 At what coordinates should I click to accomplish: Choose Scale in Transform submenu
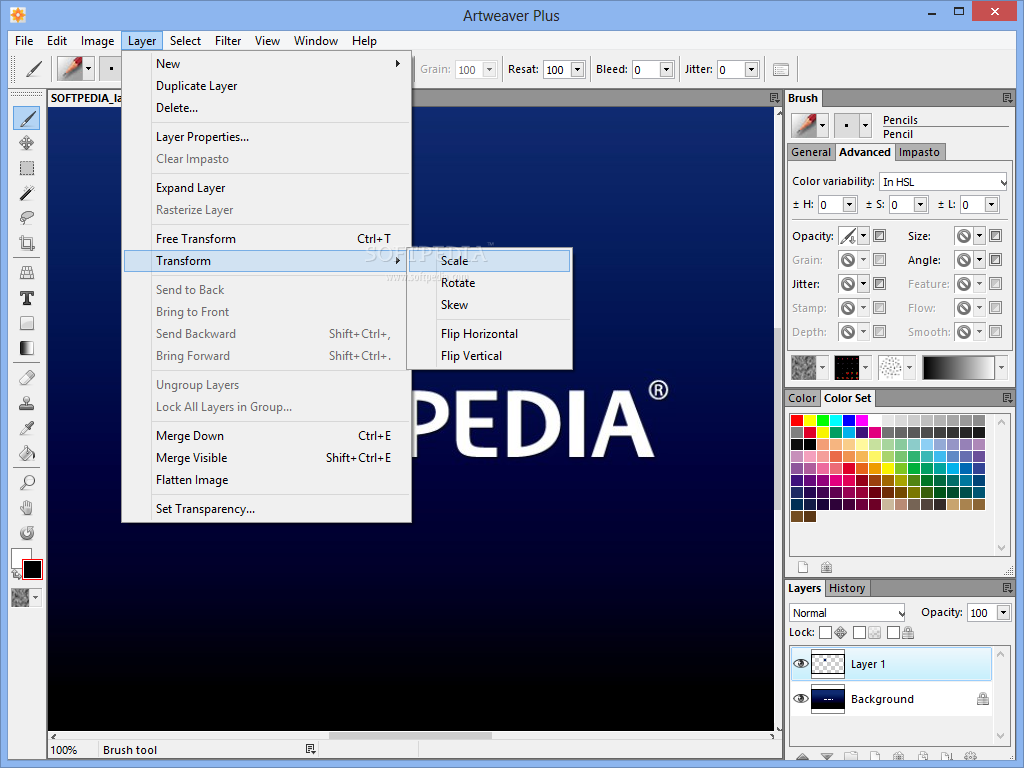tap(490, 261)
